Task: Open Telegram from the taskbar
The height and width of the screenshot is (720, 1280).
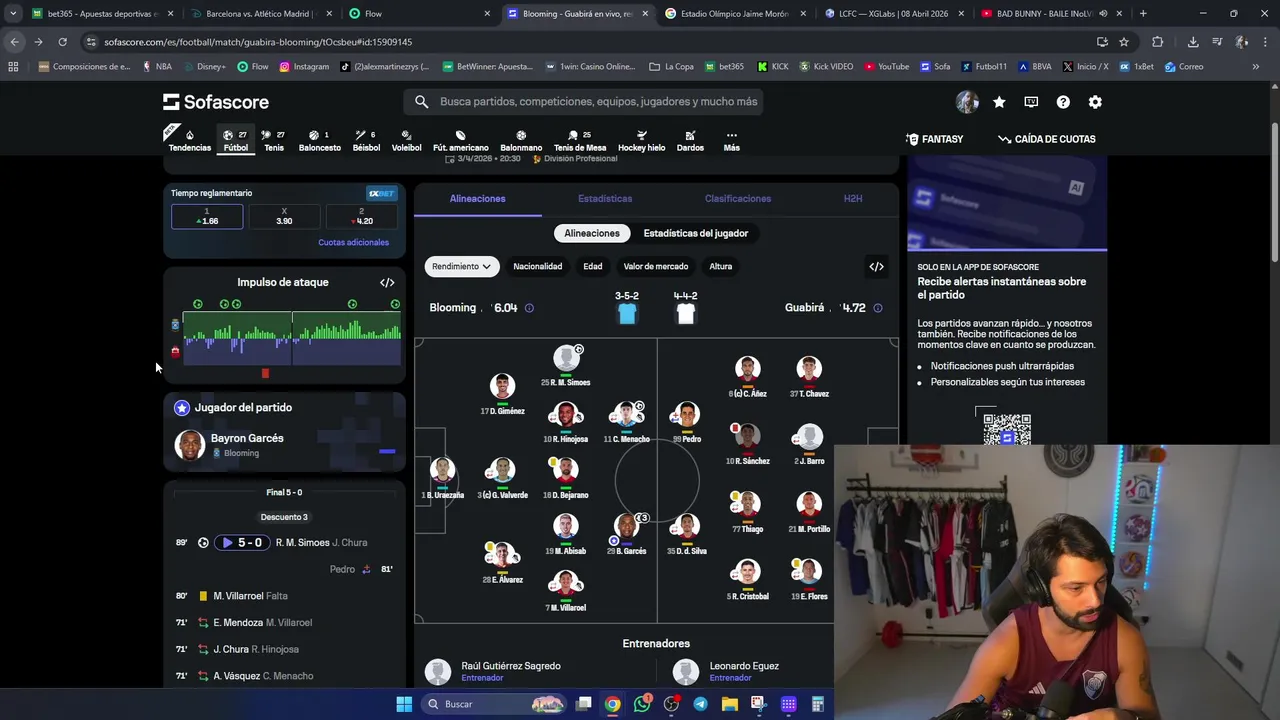Action: [700, 704]
